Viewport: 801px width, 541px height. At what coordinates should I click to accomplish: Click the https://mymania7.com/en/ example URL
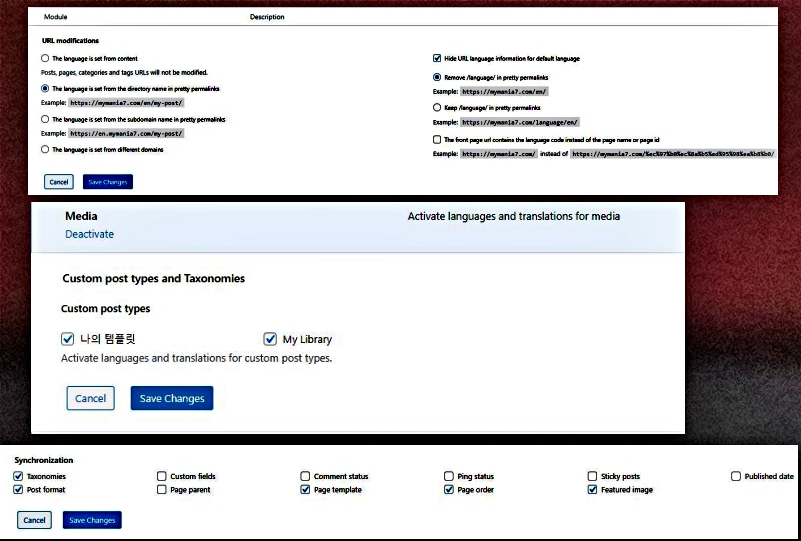click(x=504, y=92)
